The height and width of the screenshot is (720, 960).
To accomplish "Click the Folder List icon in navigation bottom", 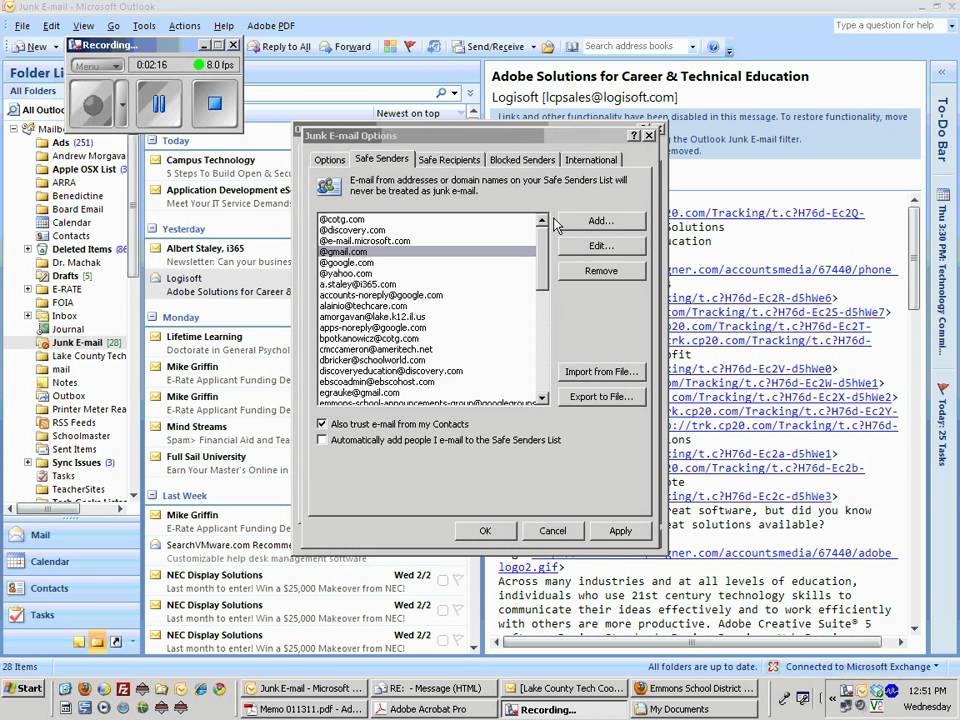I will 97,642.
